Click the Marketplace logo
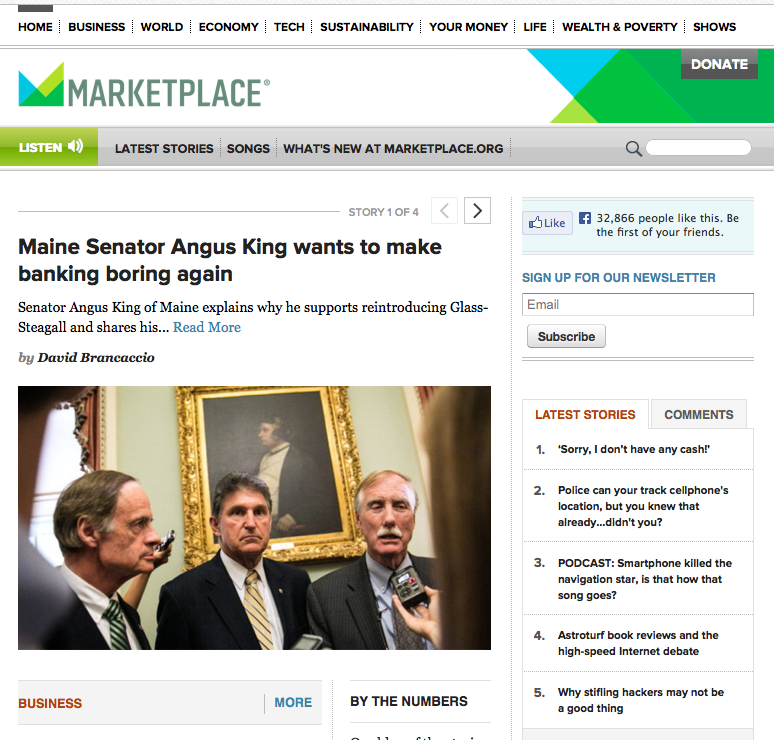The image size is (774, 740). point(144,86)
